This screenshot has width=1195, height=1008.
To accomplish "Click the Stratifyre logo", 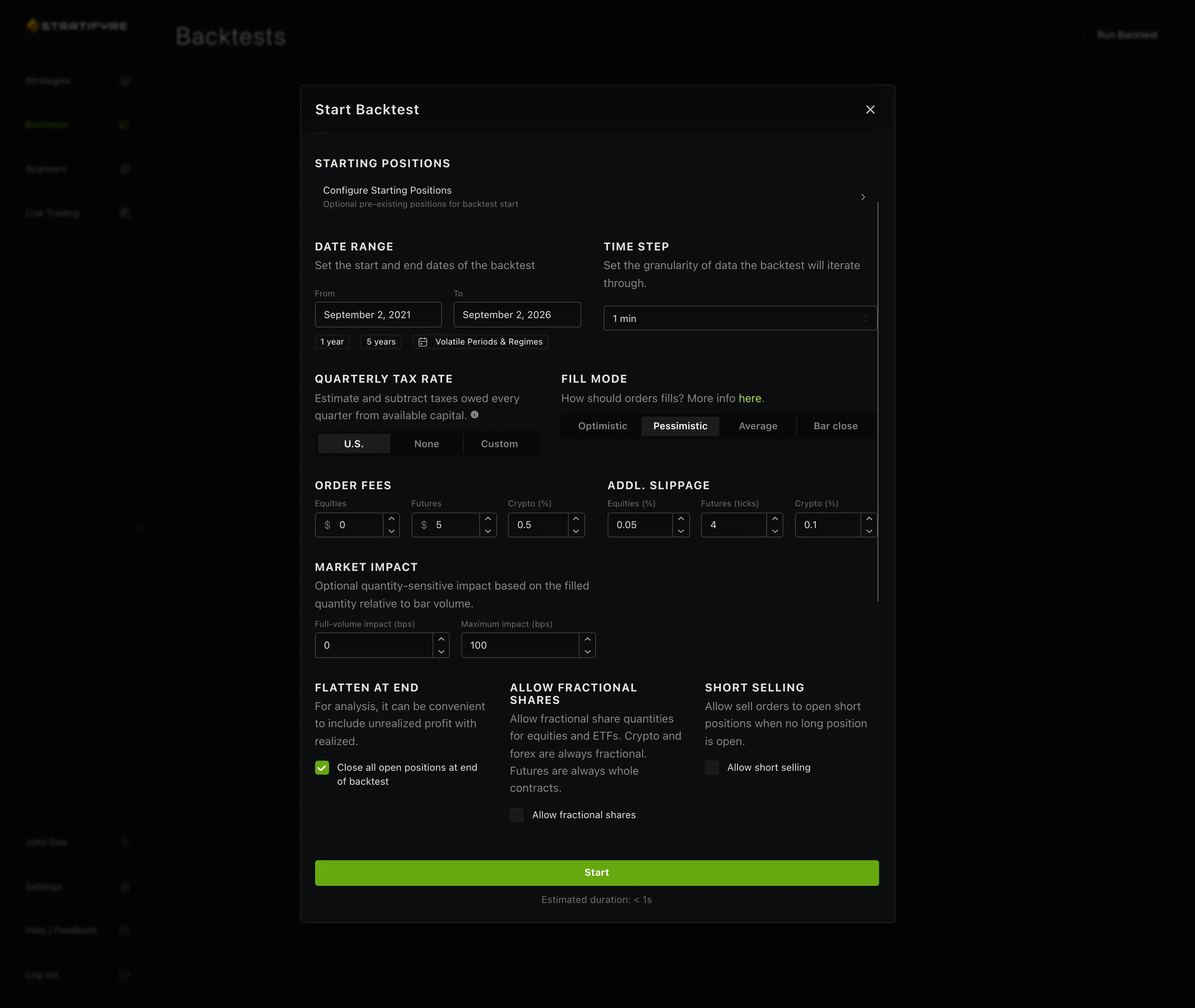I will click(x=77, y=25).
